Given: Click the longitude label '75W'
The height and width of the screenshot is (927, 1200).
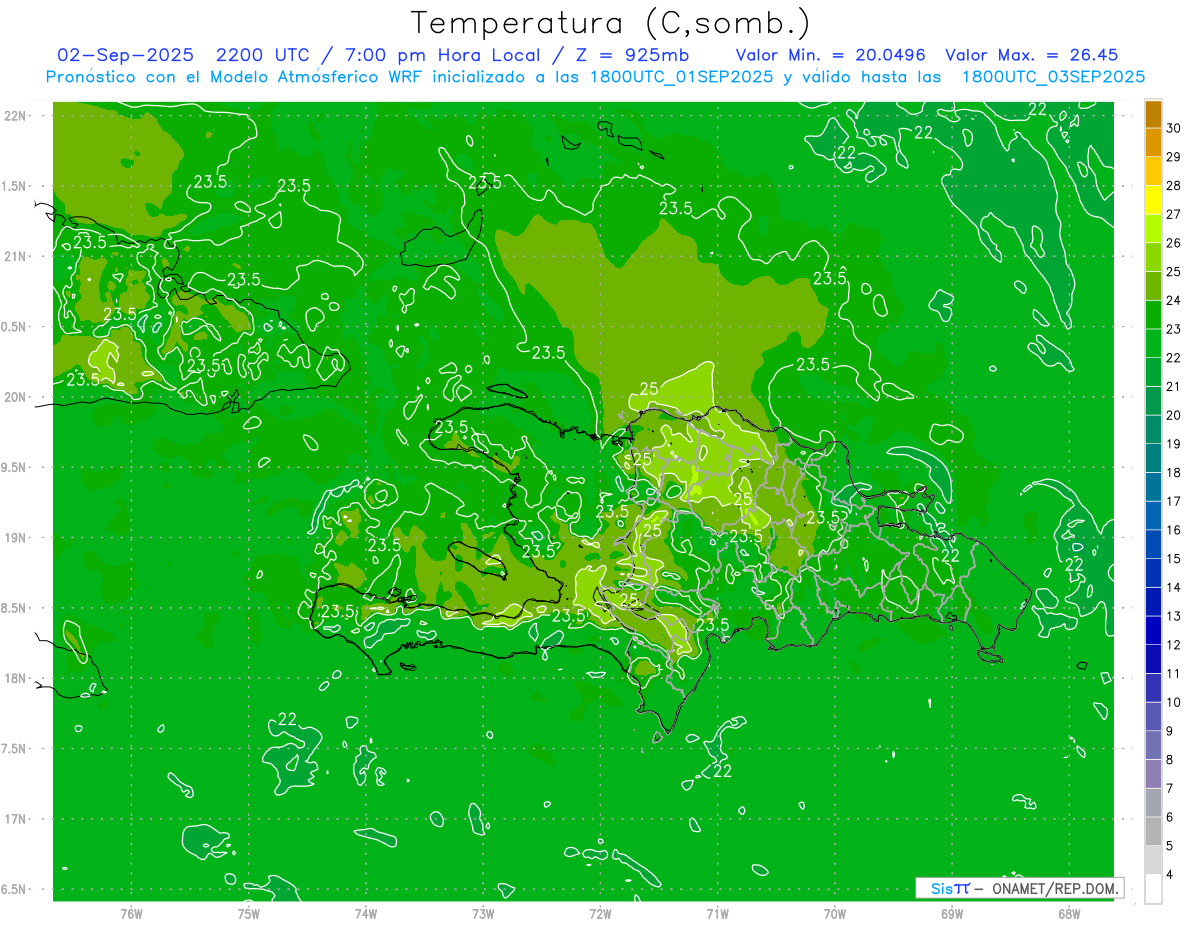Looking at the screenshot, I should pyautogui.click(x=249, y=914).
